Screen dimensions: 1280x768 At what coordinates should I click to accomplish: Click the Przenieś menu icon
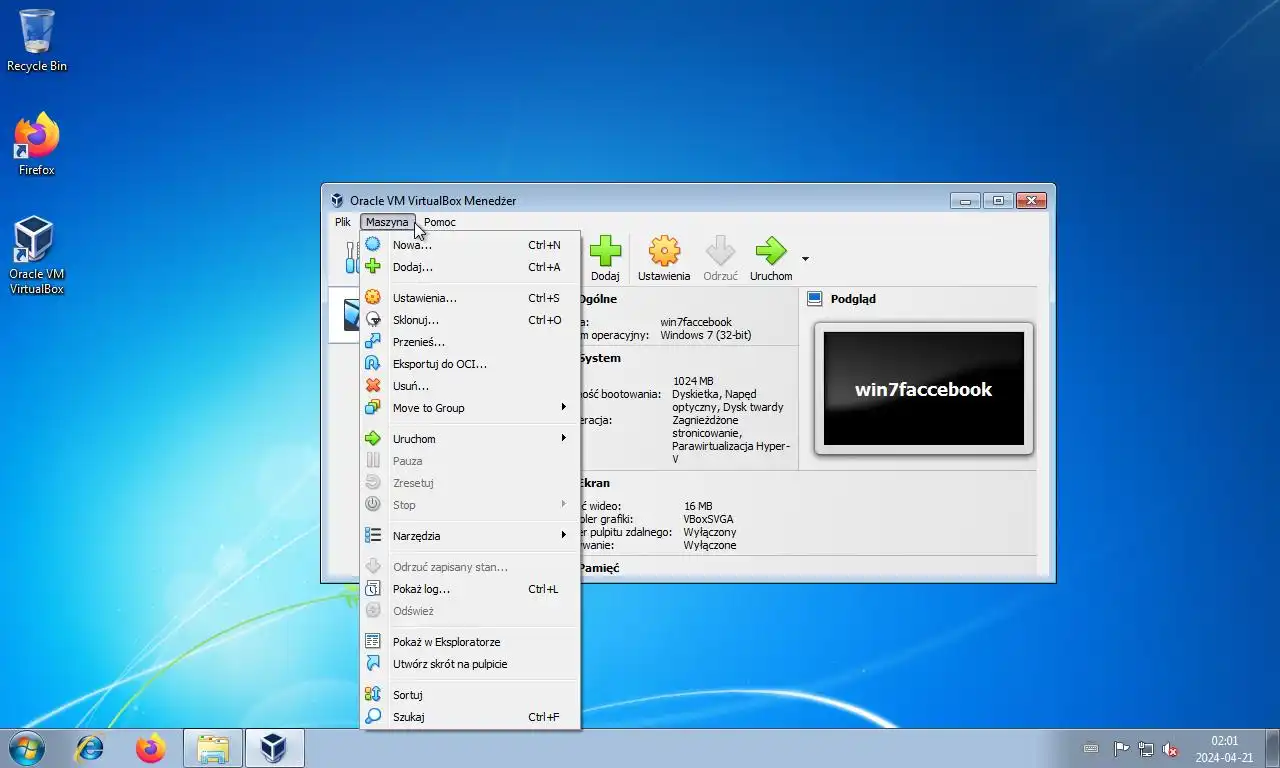click(x=373, y=342)
